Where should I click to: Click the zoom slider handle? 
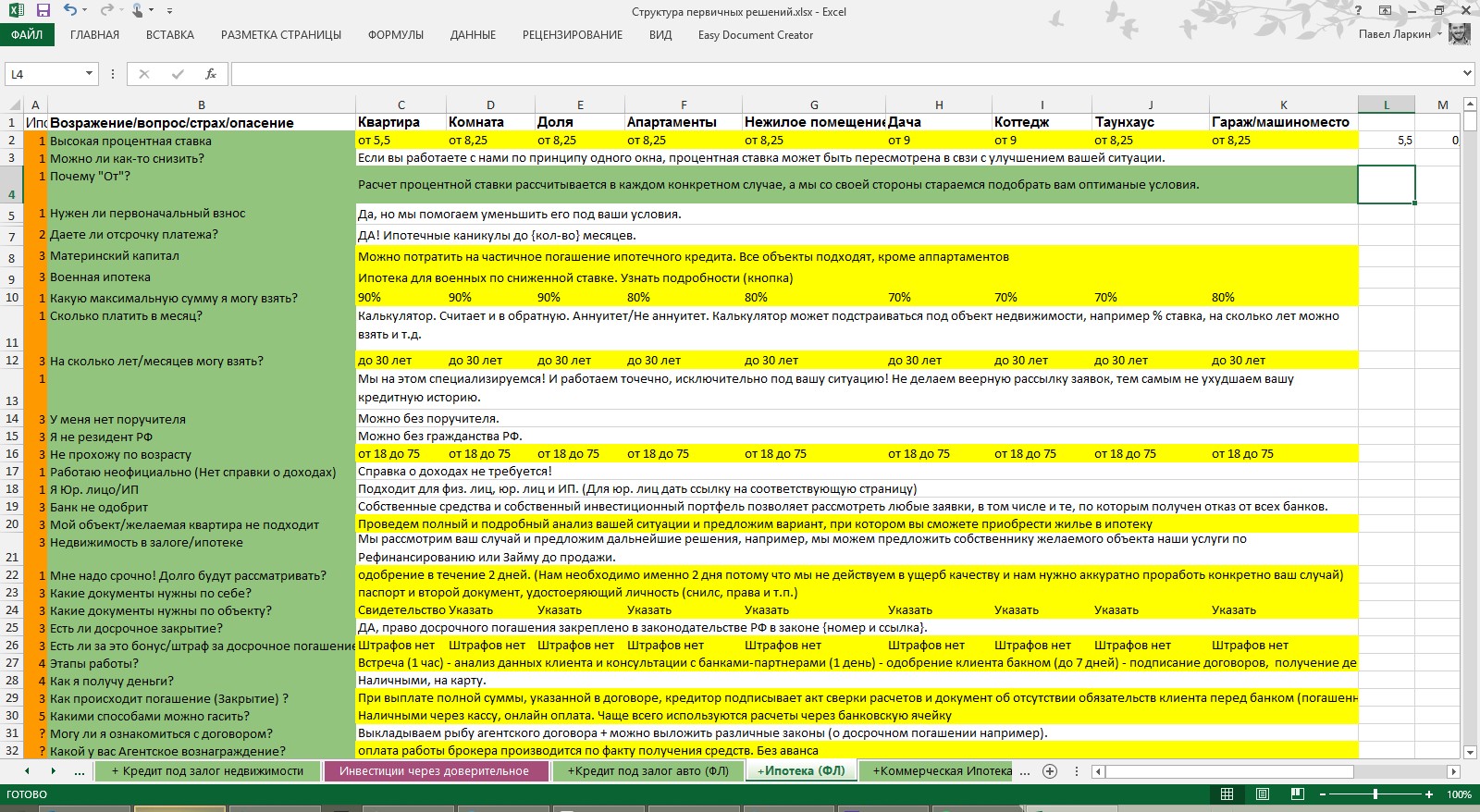coord(1375,794)
